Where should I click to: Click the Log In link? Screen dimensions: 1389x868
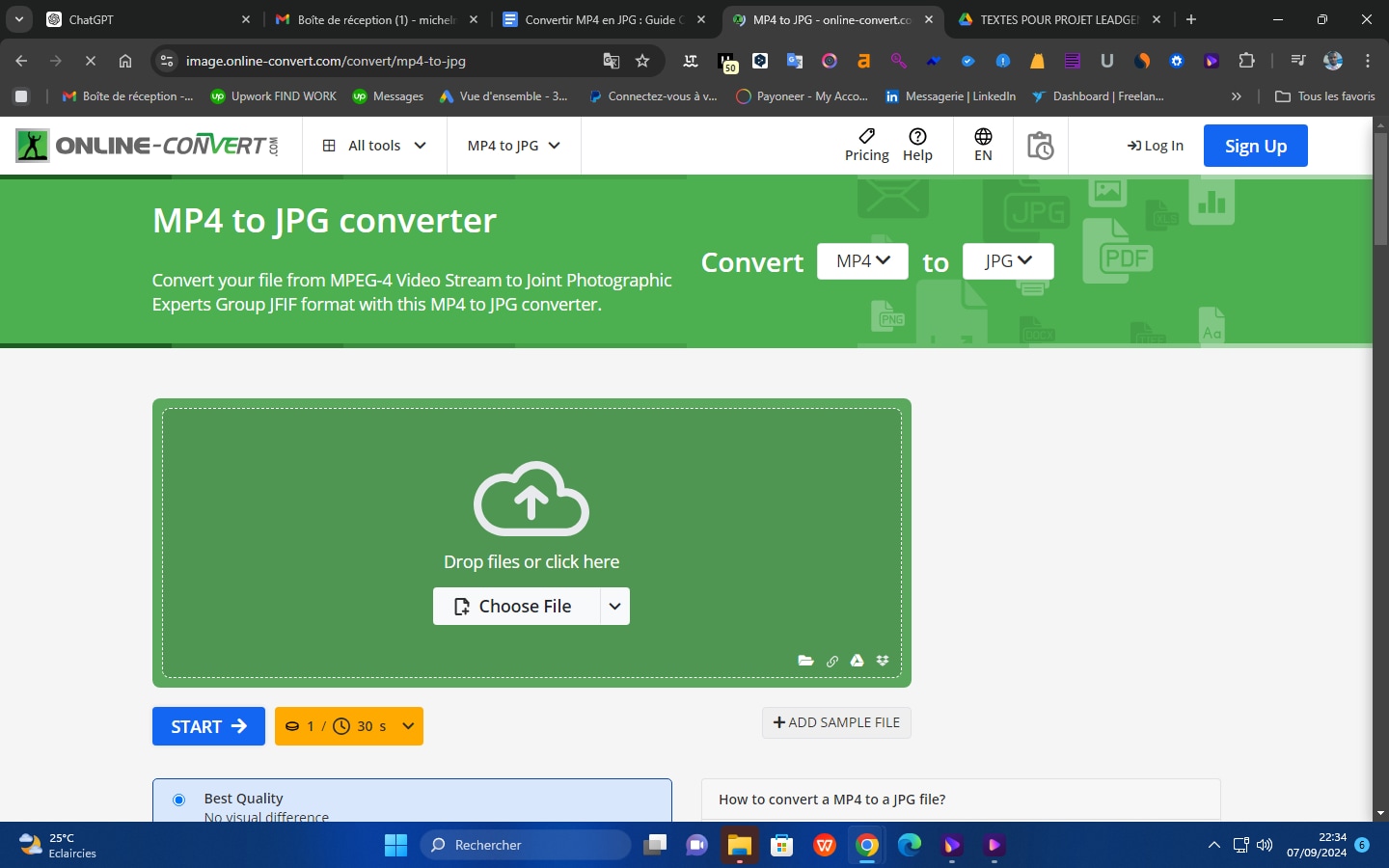tap(1156, 146)
